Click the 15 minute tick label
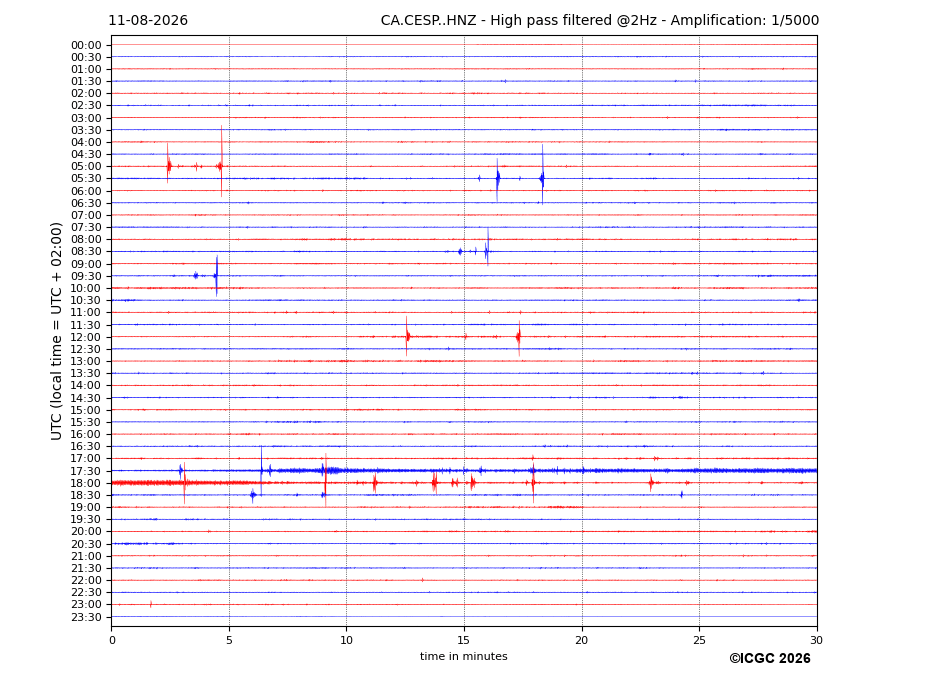The image size is (927, 696). click(x=464, y=640)
